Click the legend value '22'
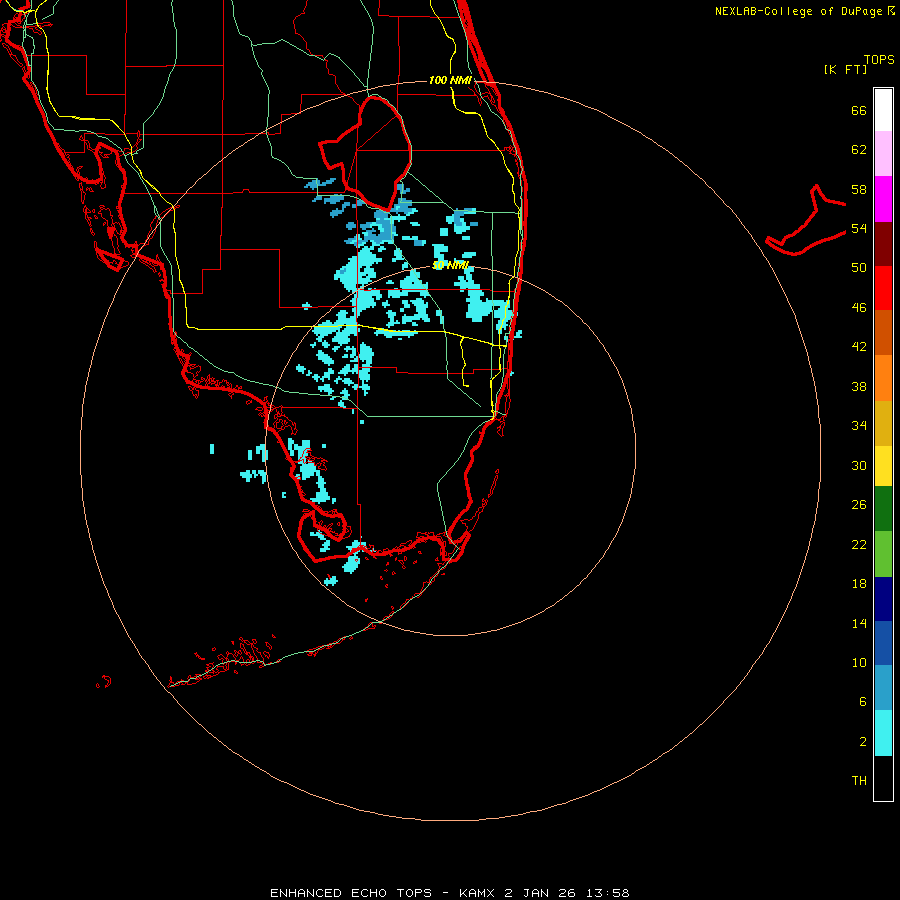 (859, 544)
